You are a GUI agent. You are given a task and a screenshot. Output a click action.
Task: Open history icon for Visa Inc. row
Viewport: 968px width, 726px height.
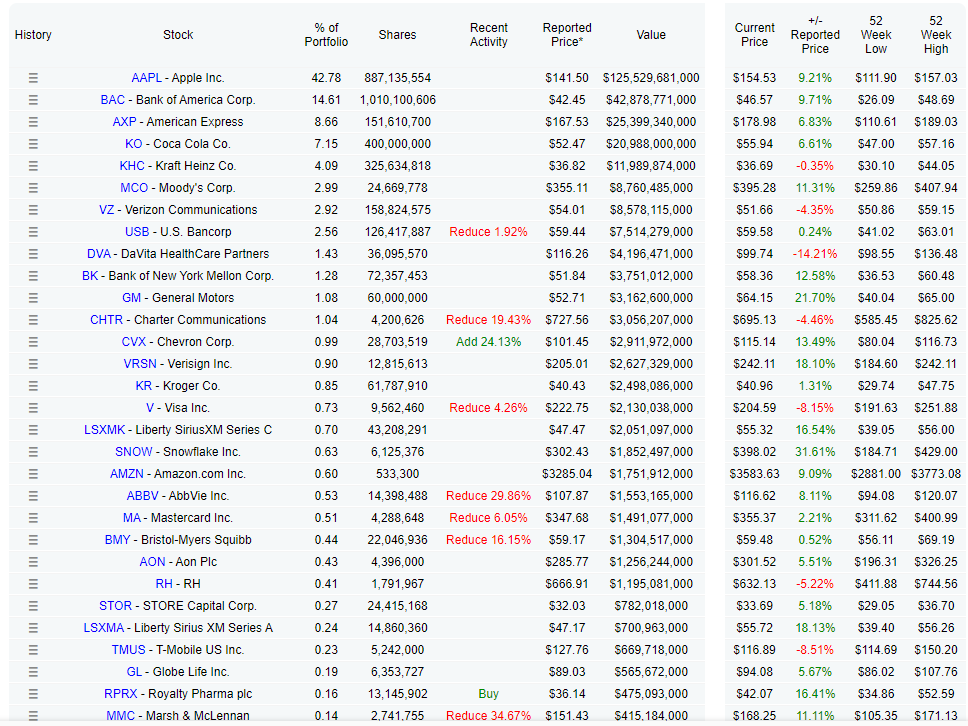point(33,408)
